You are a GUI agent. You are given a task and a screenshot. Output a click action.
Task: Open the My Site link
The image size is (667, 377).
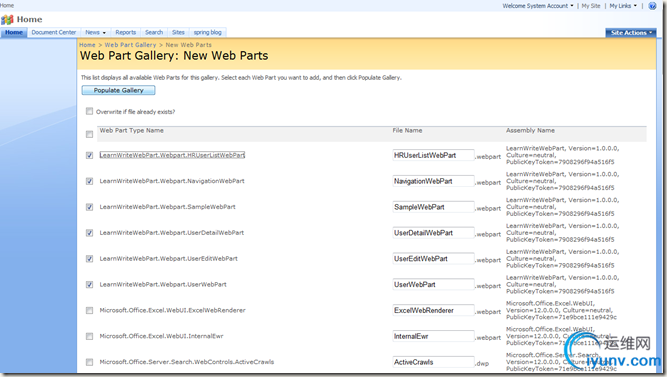(x=591, y=6)
